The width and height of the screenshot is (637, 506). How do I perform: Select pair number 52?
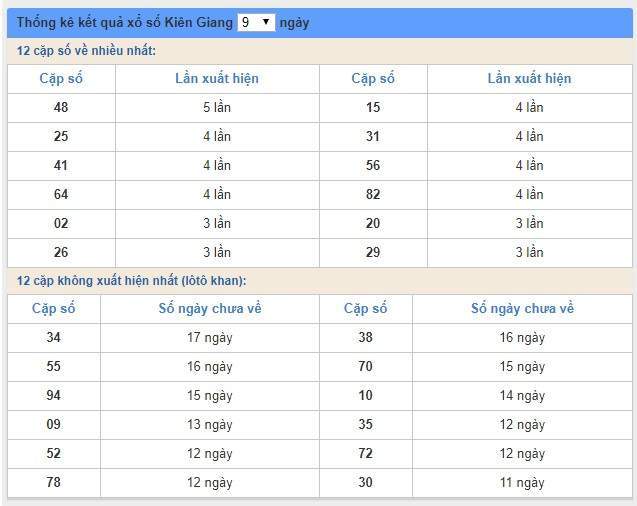pyautogui.click(x=54, y=454)
